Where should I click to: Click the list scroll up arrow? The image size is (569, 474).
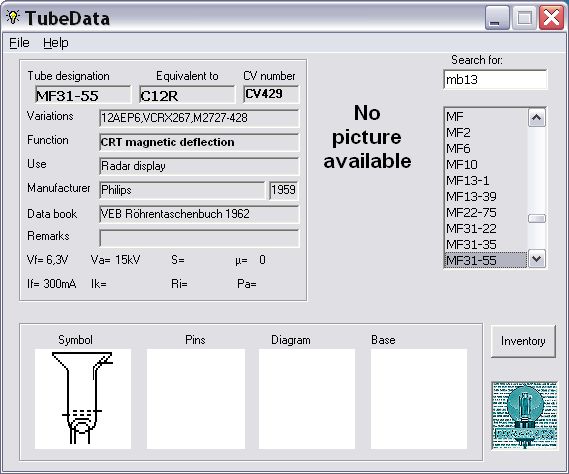[537, 118]
